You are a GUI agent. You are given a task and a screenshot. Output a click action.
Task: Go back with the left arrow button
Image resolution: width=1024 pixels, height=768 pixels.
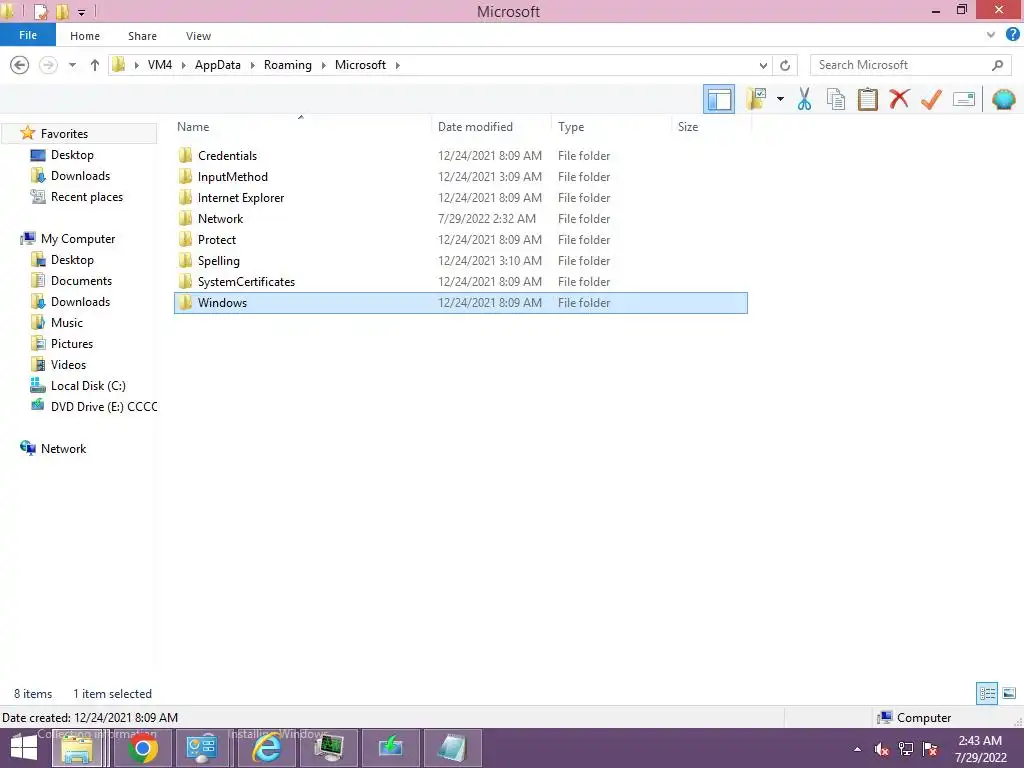click(x=20, y=65)
